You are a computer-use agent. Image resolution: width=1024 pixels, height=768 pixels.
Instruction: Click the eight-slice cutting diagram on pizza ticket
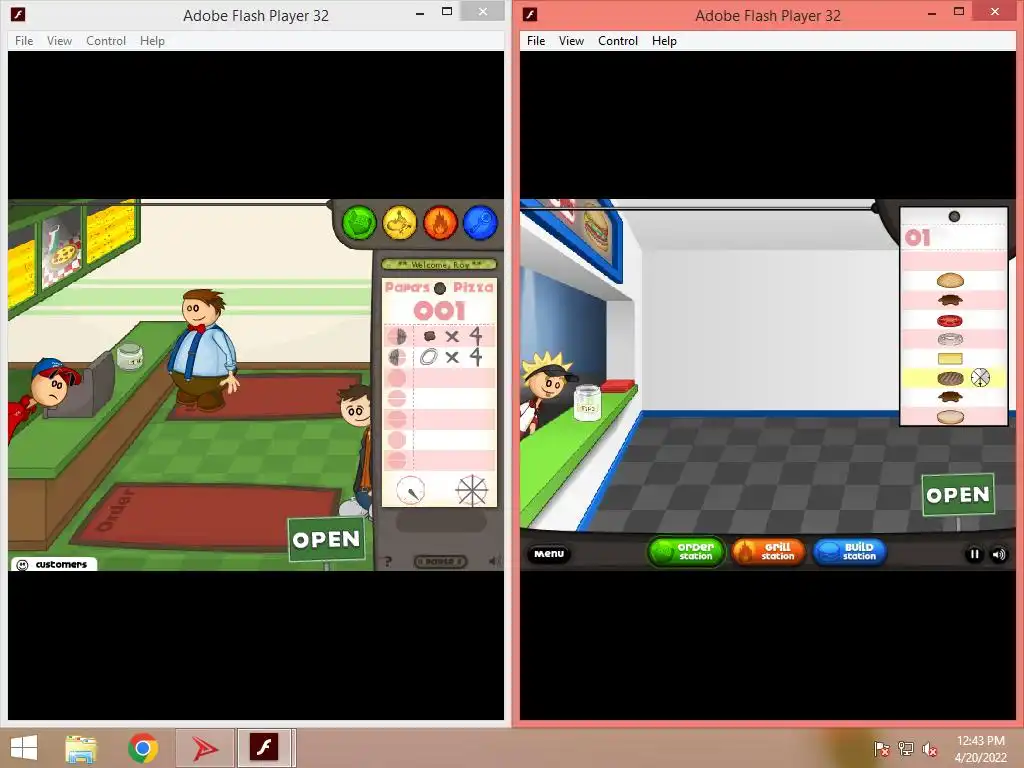[472, 490]
